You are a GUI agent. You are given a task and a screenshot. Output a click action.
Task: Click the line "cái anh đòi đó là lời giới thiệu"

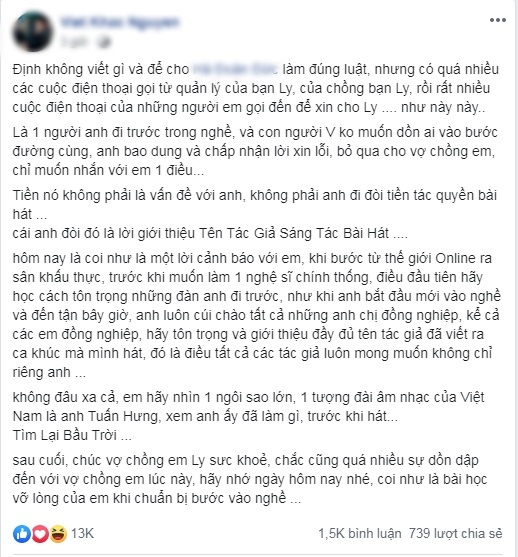pos(210,233)
